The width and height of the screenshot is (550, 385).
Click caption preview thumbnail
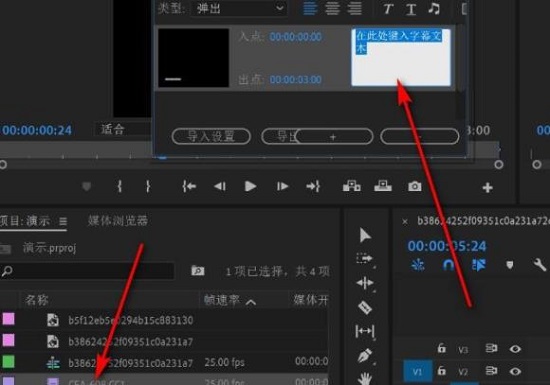click(x=194, y=58)
